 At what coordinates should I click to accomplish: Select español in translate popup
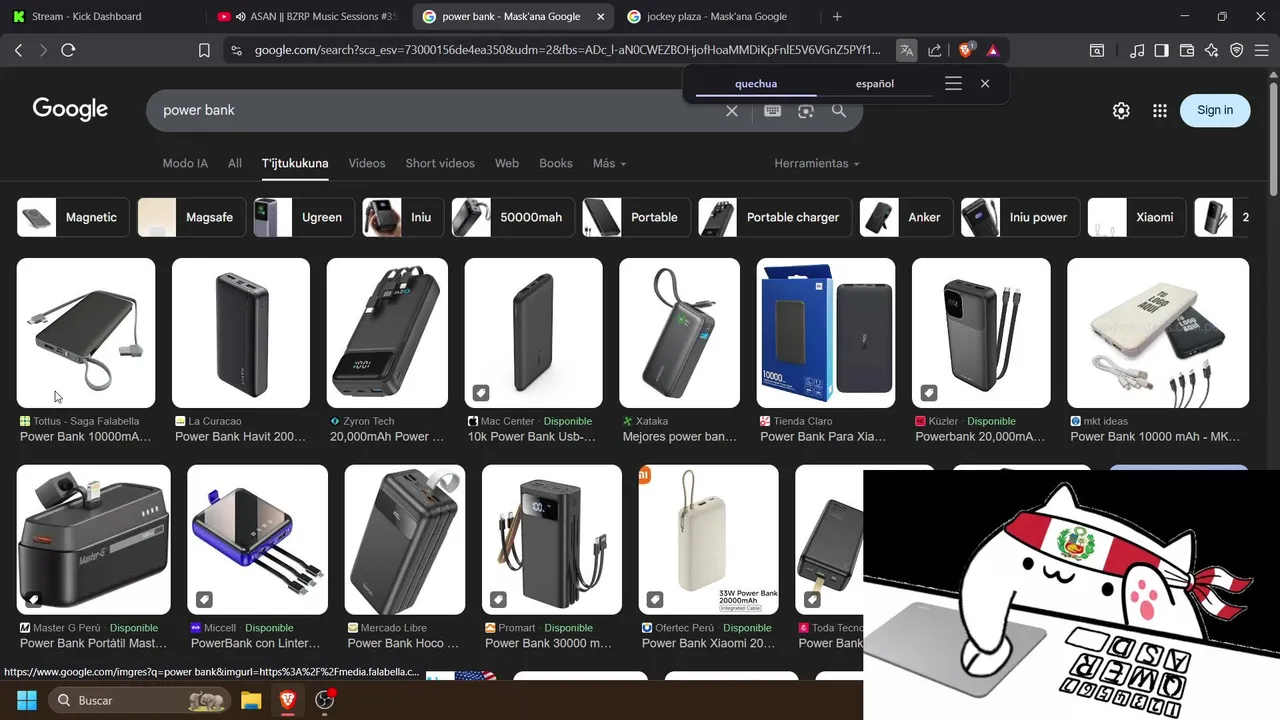point(875,84)
